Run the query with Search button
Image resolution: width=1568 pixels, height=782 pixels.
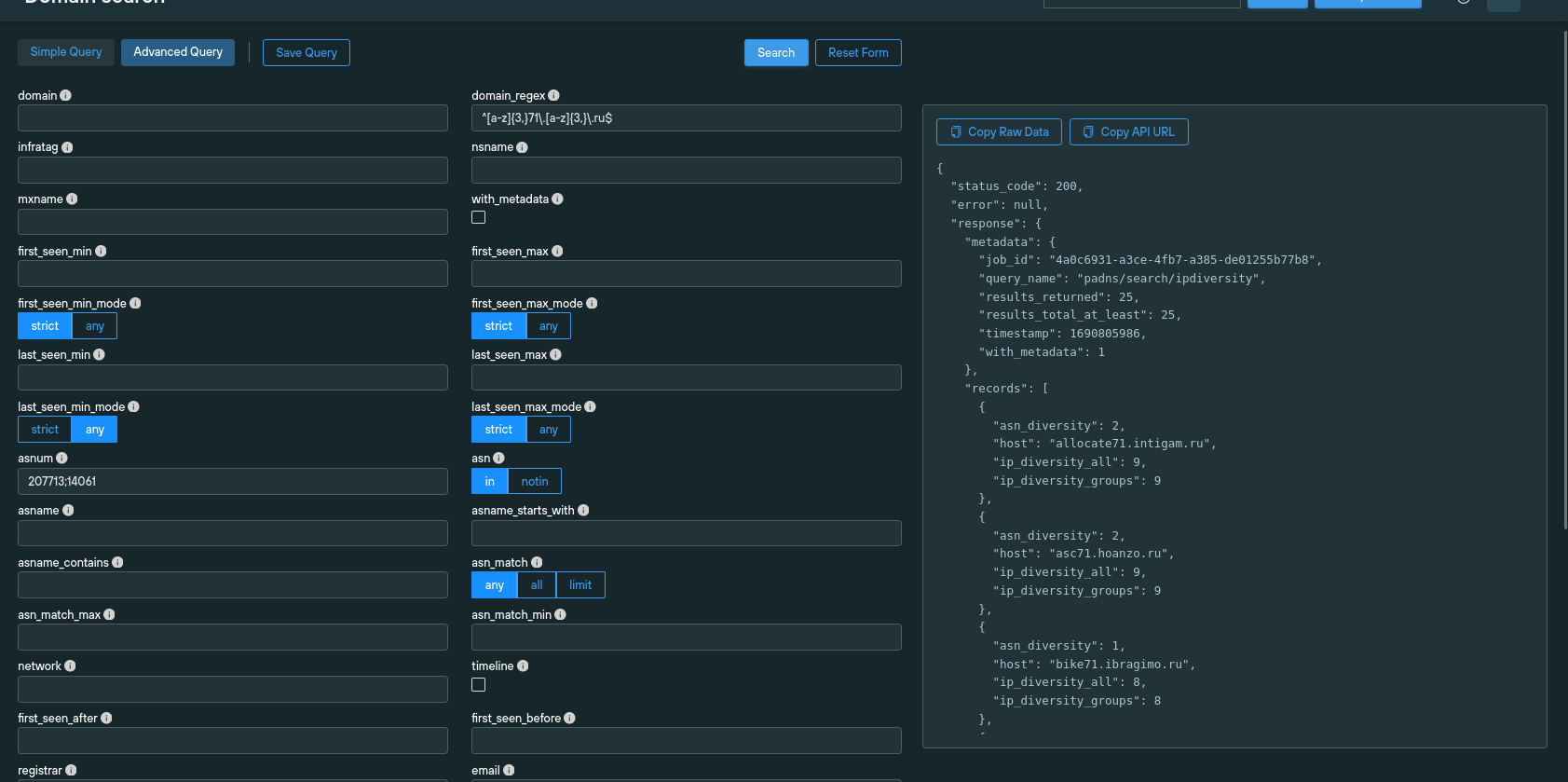776,52
